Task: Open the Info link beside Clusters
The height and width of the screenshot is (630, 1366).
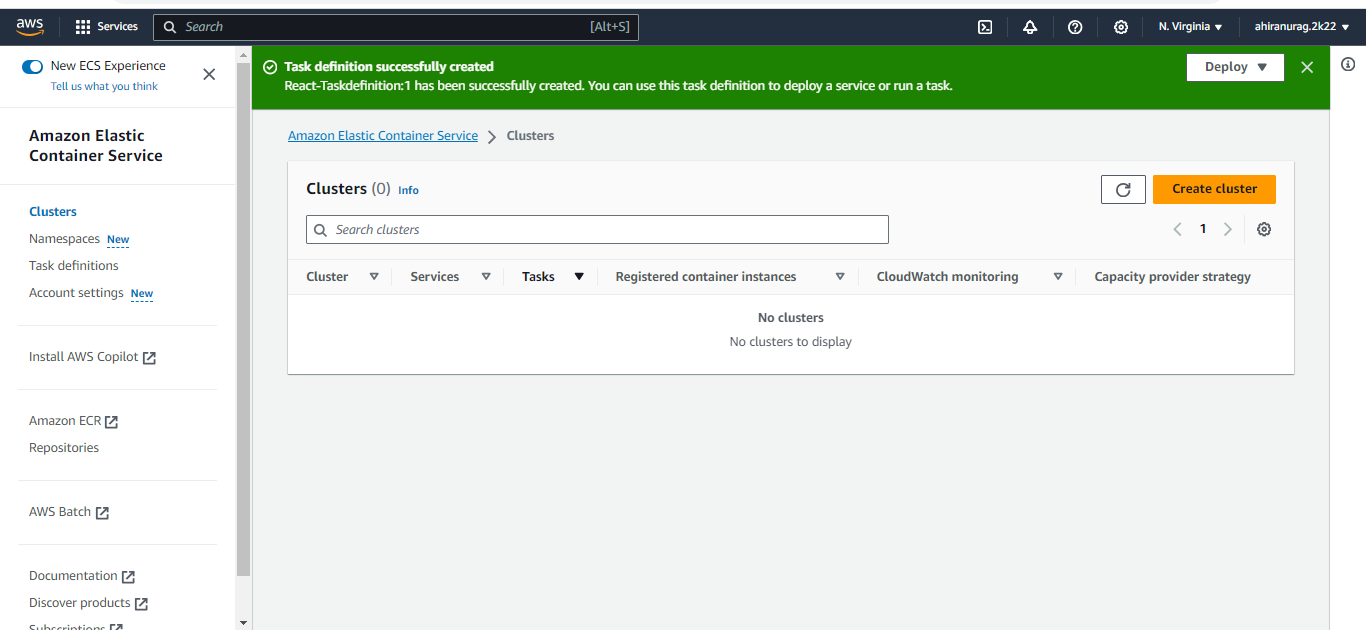Action: coord(408,190)
